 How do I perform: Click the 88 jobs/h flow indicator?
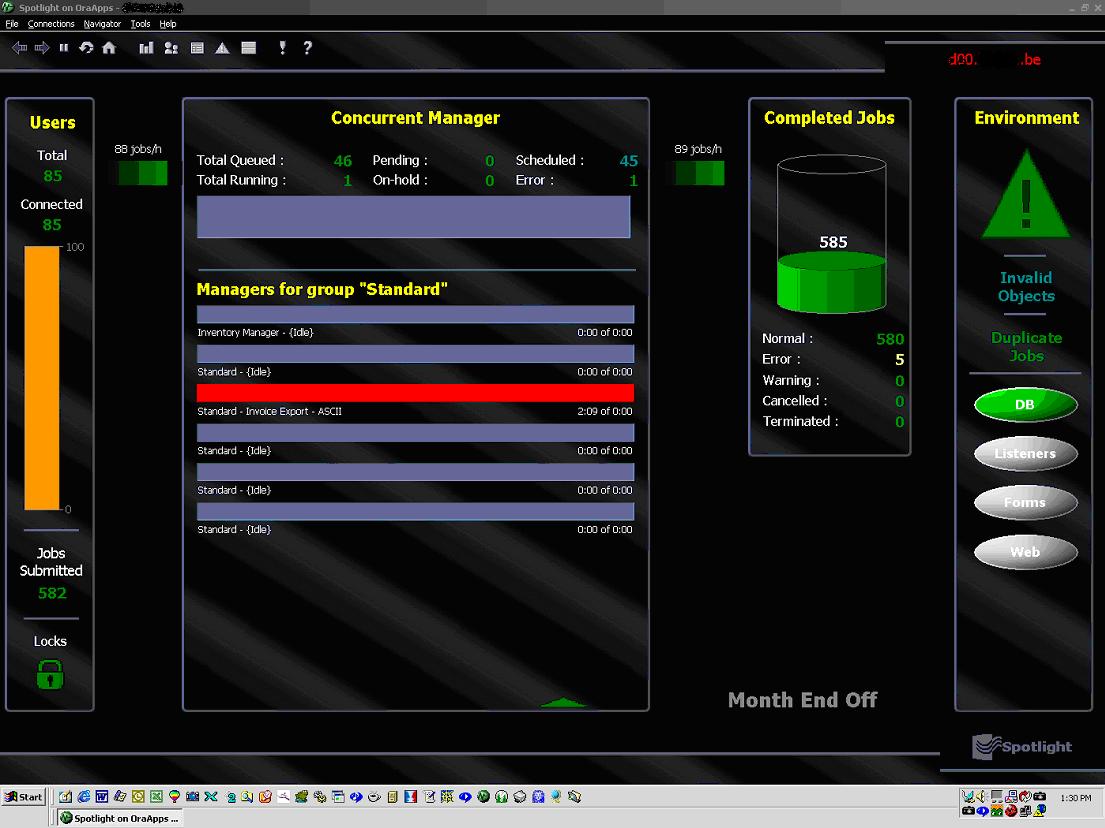(x=142, y=173)
